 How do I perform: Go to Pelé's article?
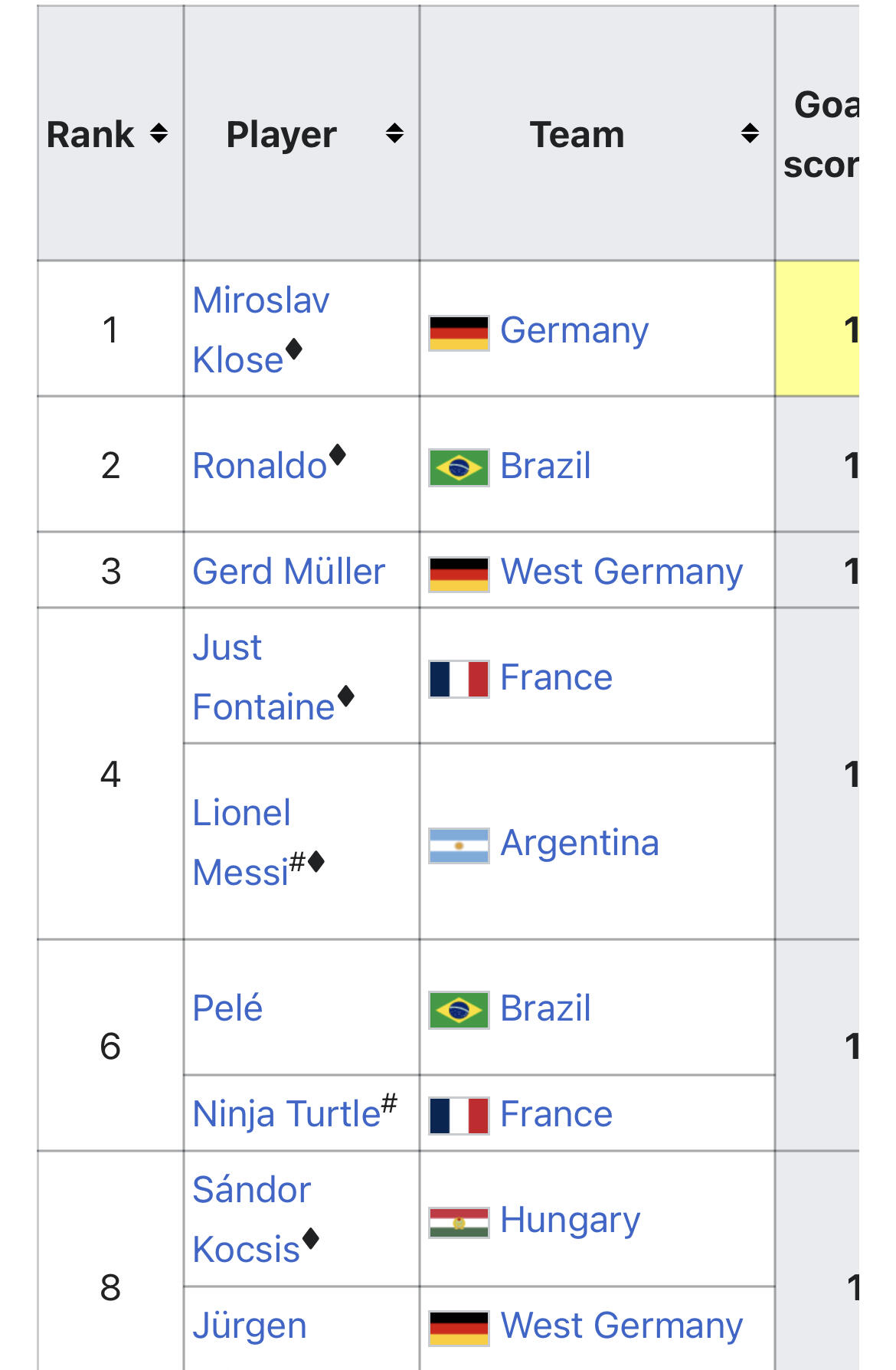point(227,1008)
